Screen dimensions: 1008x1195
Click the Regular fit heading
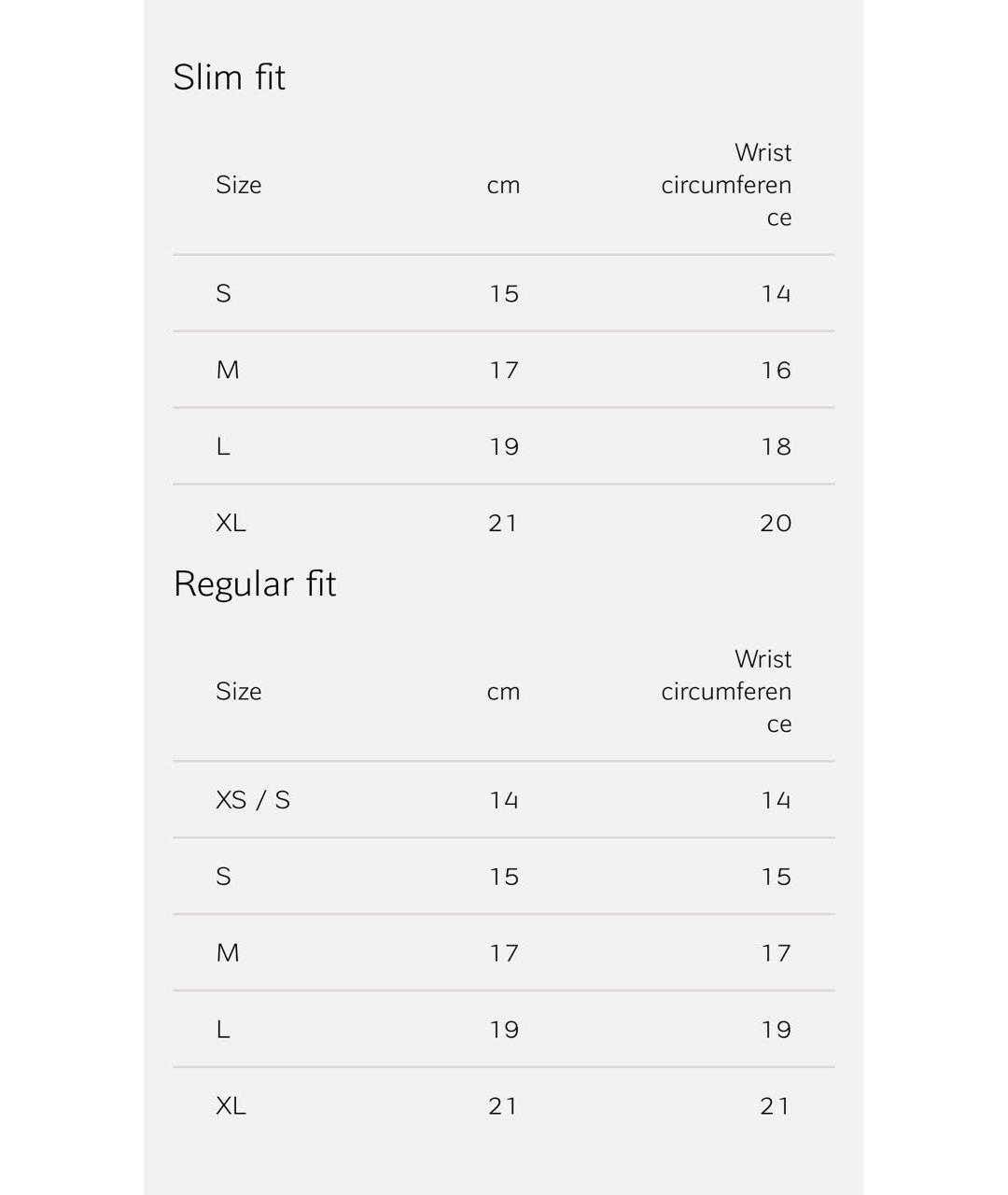tap(255, 584)
